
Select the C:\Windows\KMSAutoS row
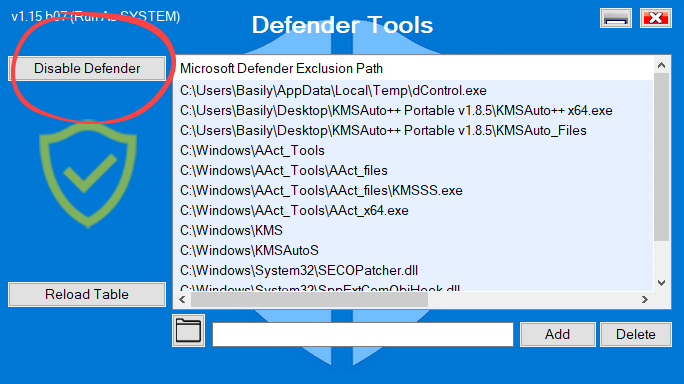(414, 250)
